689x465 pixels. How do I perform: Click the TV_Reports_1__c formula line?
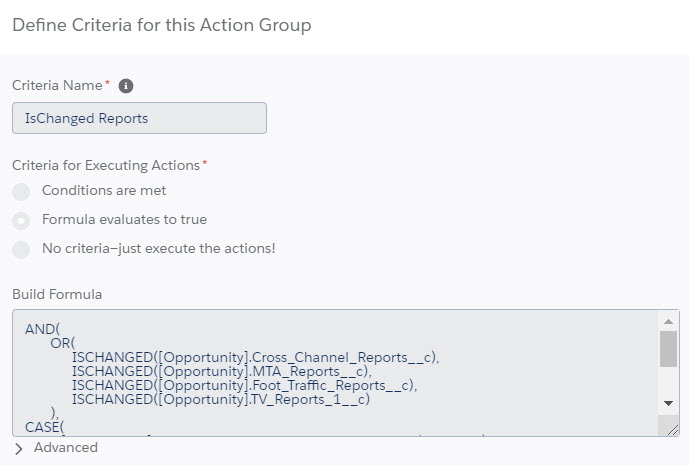(x=221, y=399)
